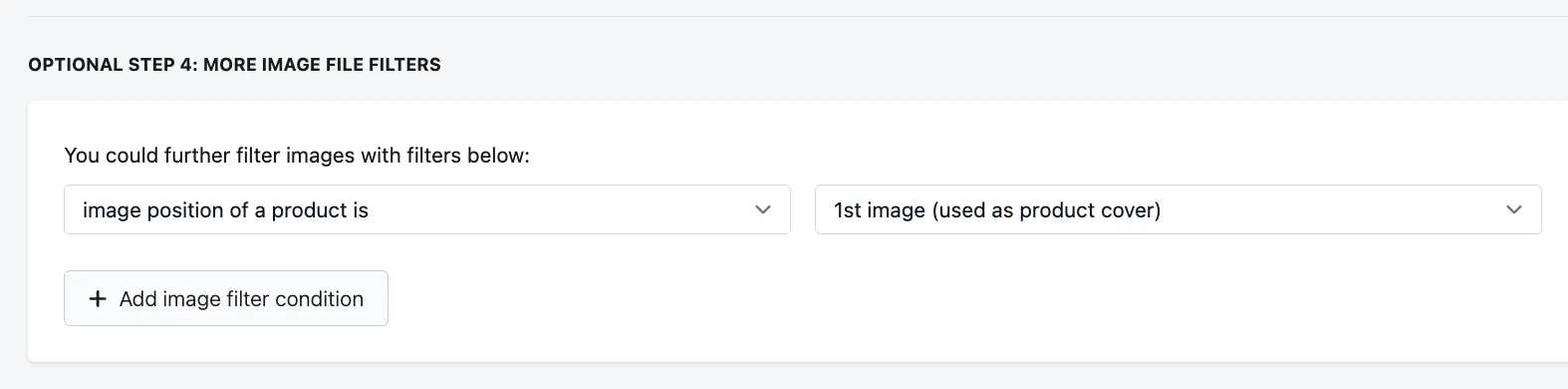Click chevron arrow of 1st image dropdown
The height and width of the screenshot is (389, 1568).
[1514, 210]
